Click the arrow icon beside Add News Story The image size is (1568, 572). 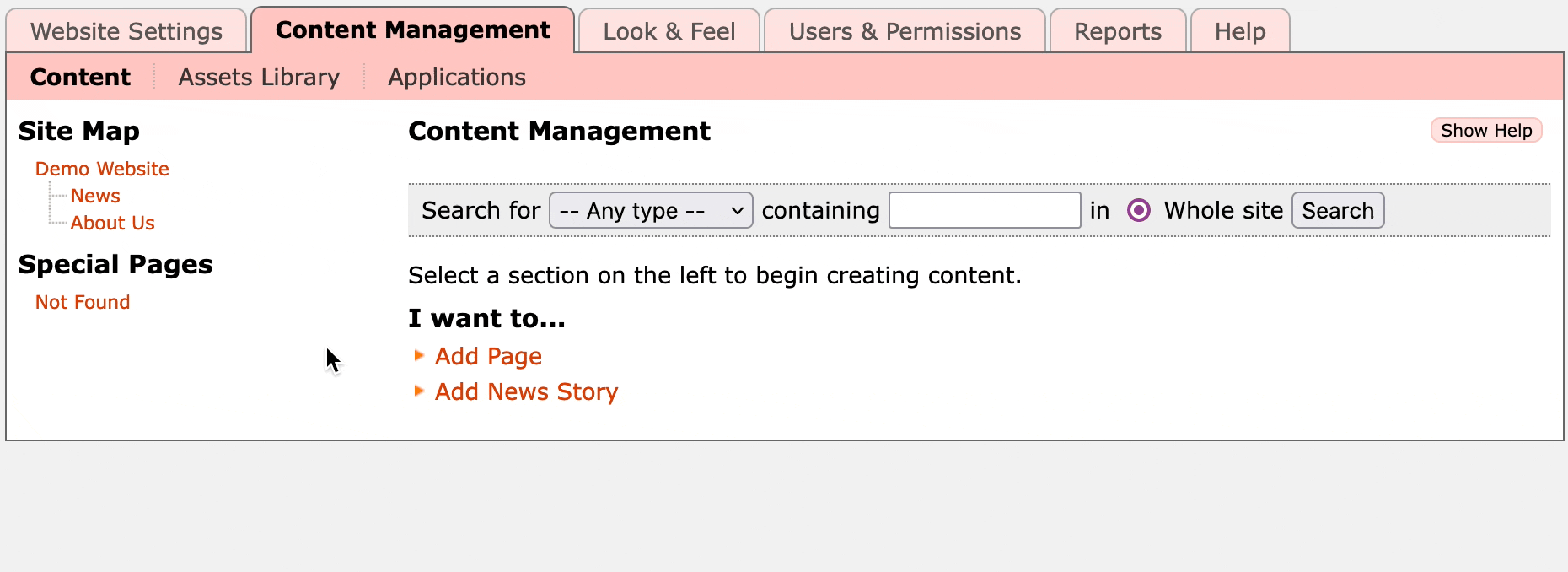pos(419,391)
